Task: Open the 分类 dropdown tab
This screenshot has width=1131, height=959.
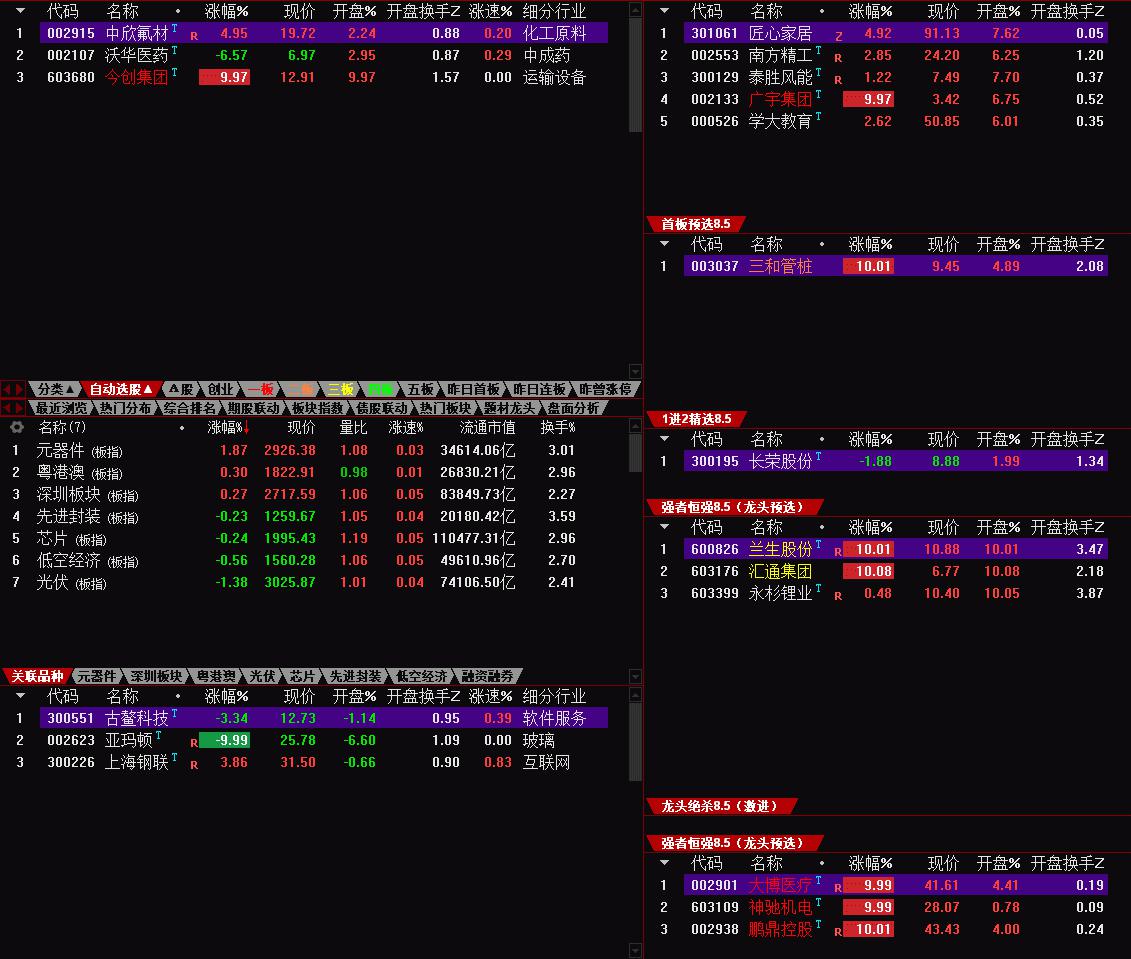Action: point(55,389)
